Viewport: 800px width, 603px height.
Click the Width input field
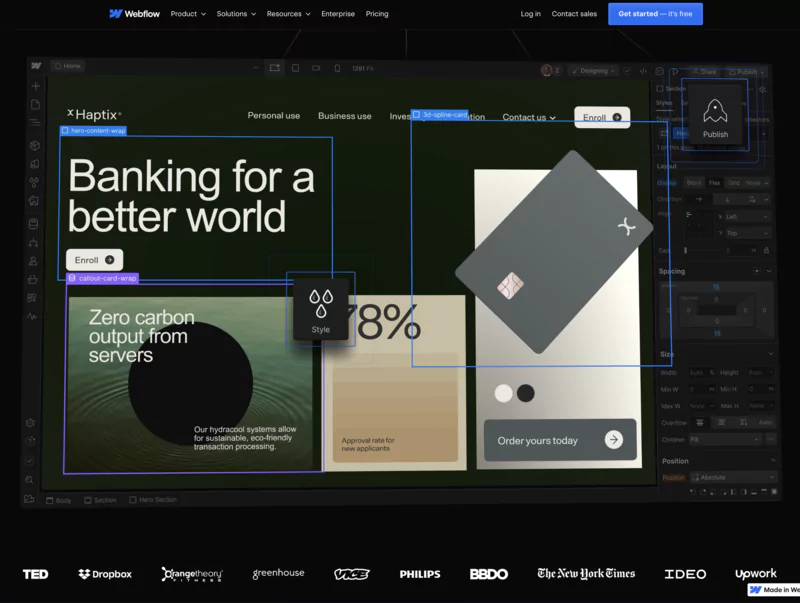(702, 373)
